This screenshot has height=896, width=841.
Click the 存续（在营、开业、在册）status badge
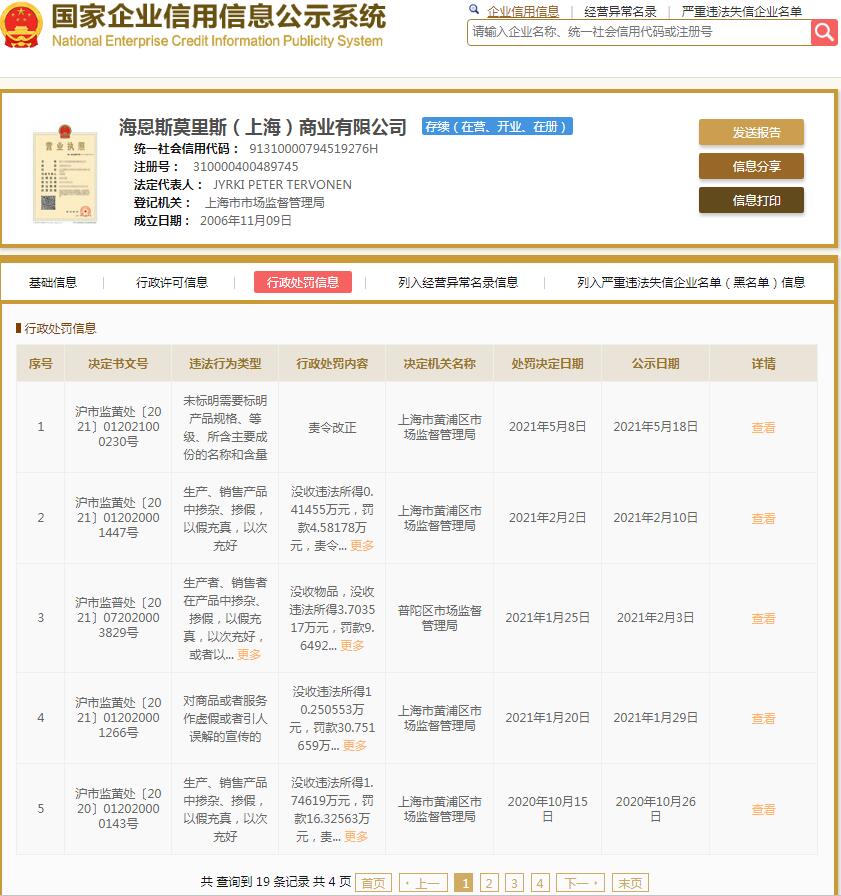pos(497,126)
